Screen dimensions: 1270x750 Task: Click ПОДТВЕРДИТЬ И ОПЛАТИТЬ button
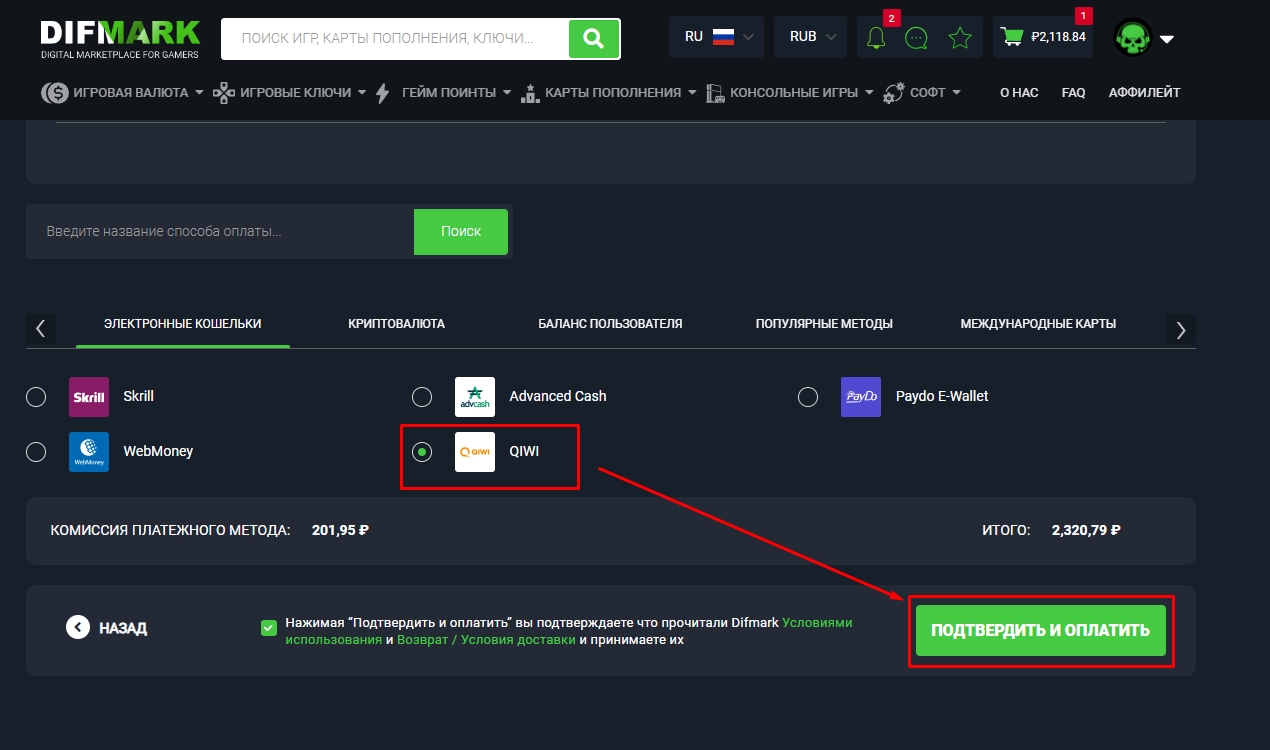pos(1041,631)
